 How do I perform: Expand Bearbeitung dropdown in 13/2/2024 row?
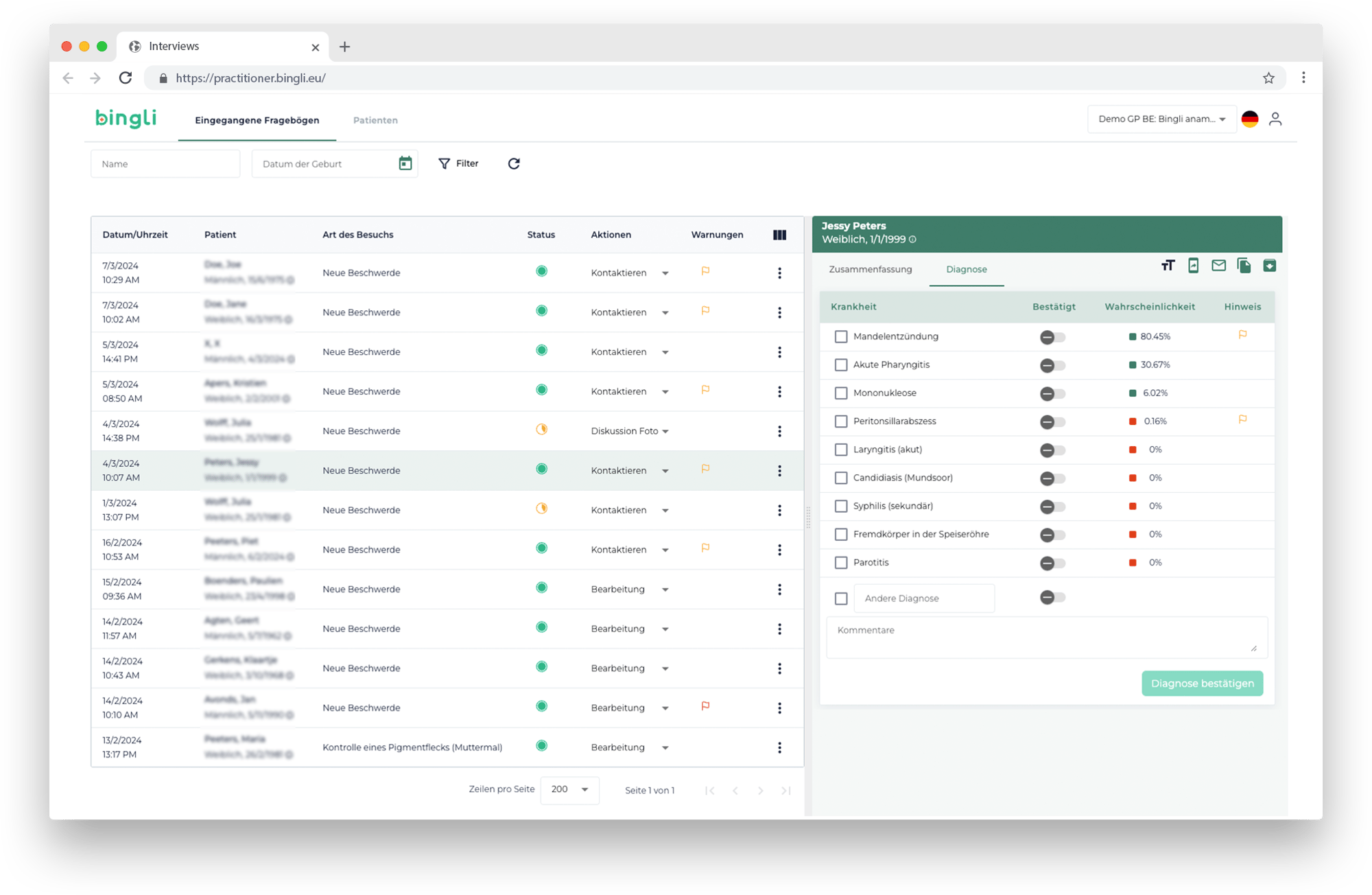coord(665,747)
